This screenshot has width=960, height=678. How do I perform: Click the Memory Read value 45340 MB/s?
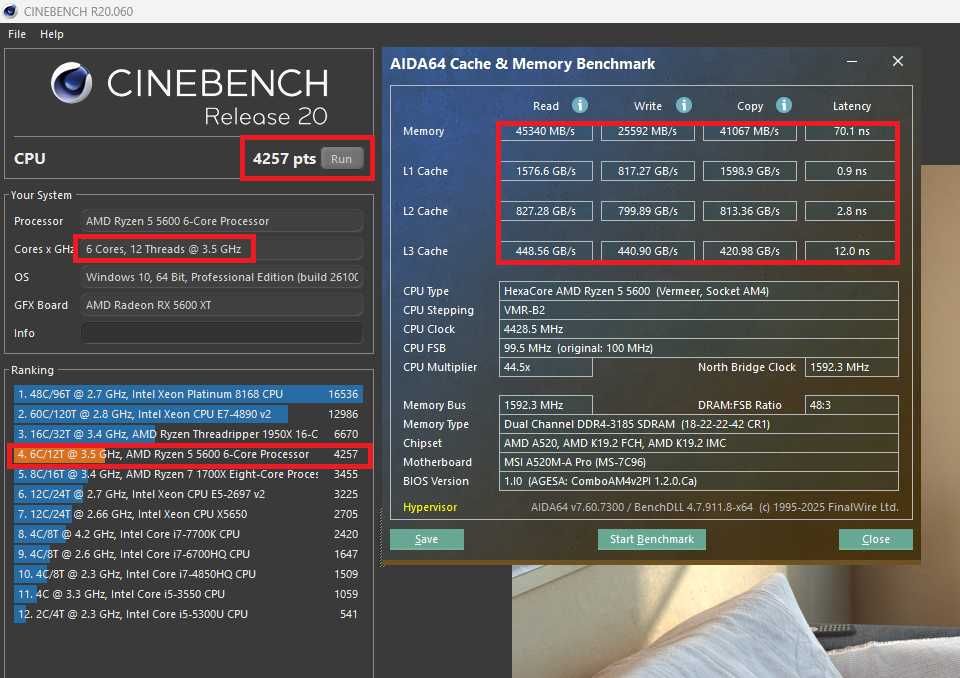pos(546,131)
